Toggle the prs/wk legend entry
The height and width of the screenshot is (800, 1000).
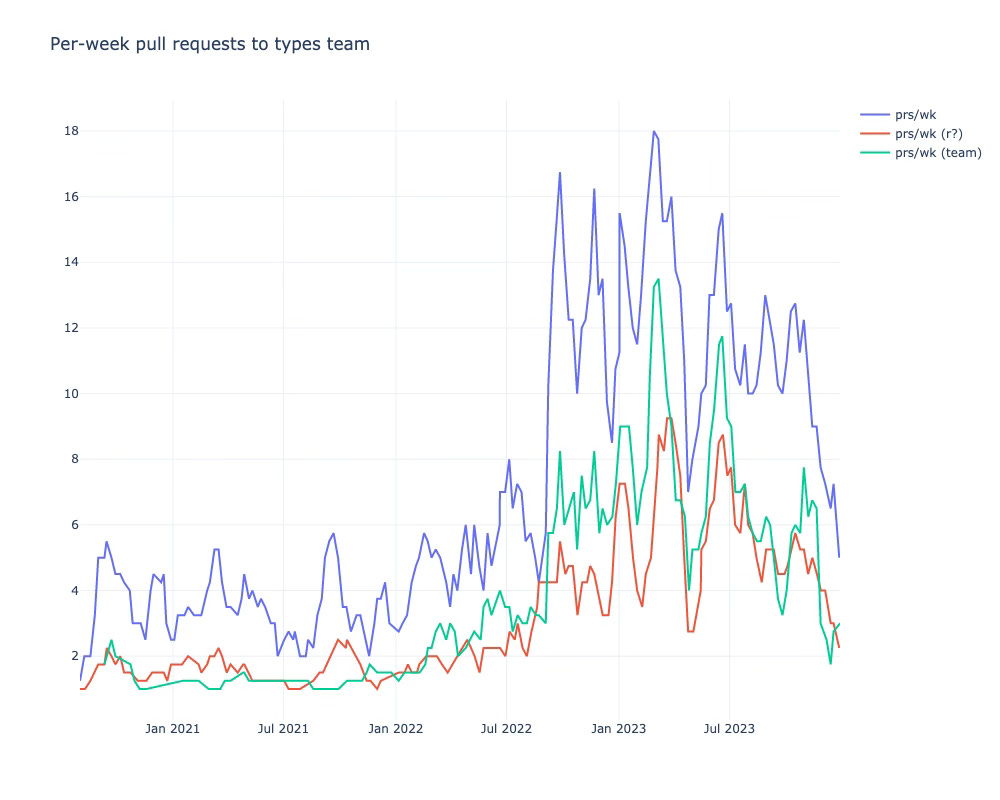[x=898, y=115]
